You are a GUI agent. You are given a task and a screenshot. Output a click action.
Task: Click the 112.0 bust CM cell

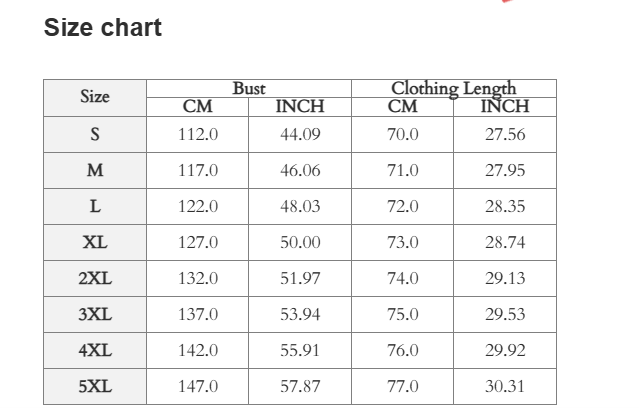tap(198, 135)
